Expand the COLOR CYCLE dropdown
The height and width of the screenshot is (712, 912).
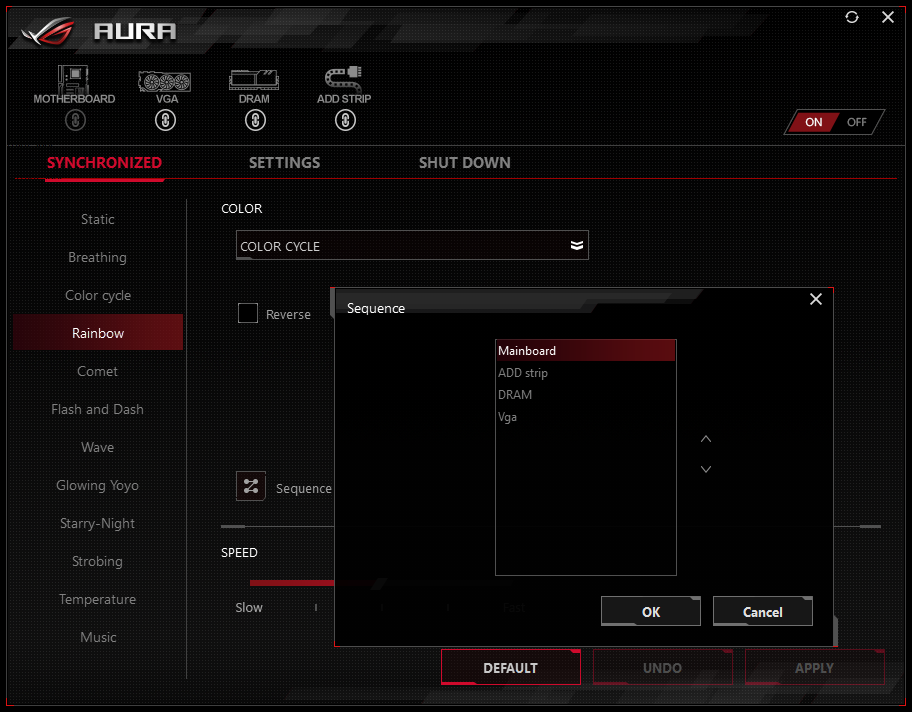click(x=412, y=245)
